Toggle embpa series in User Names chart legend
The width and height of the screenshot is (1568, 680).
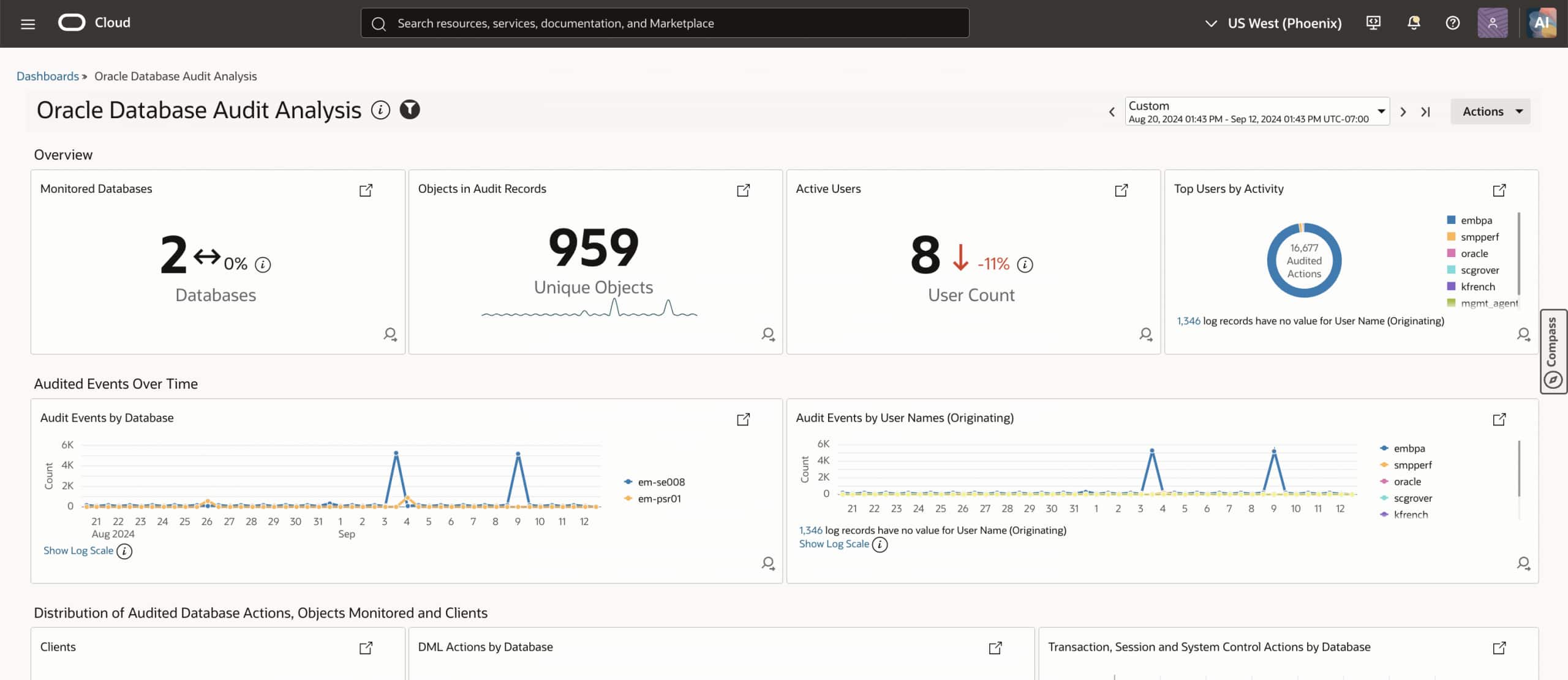pyautogui.click(x=1403, y=449)
